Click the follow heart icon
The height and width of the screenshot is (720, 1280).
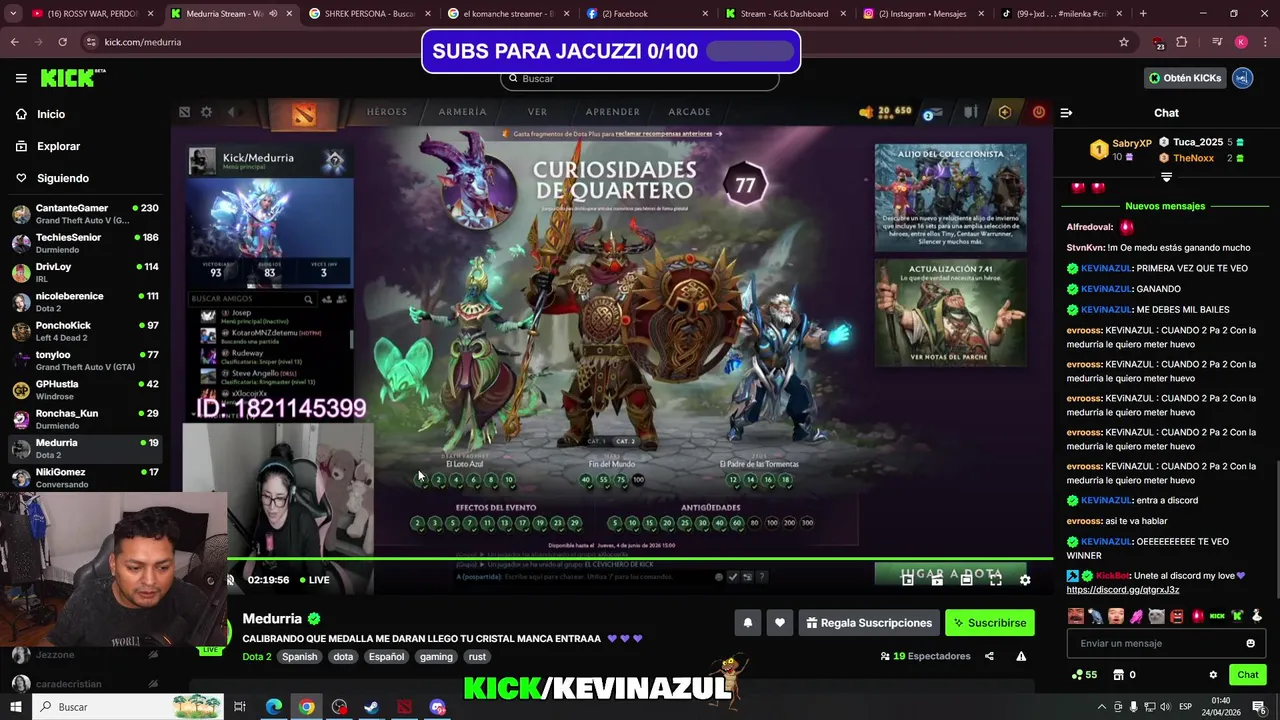[x=780, y=623]
